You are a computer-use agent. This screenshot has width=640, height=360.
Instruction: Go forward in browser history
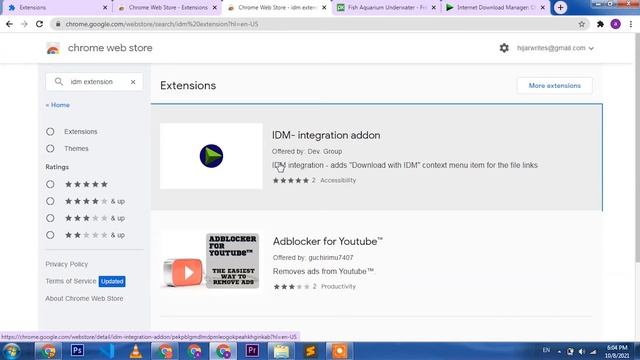coord(24,24)
